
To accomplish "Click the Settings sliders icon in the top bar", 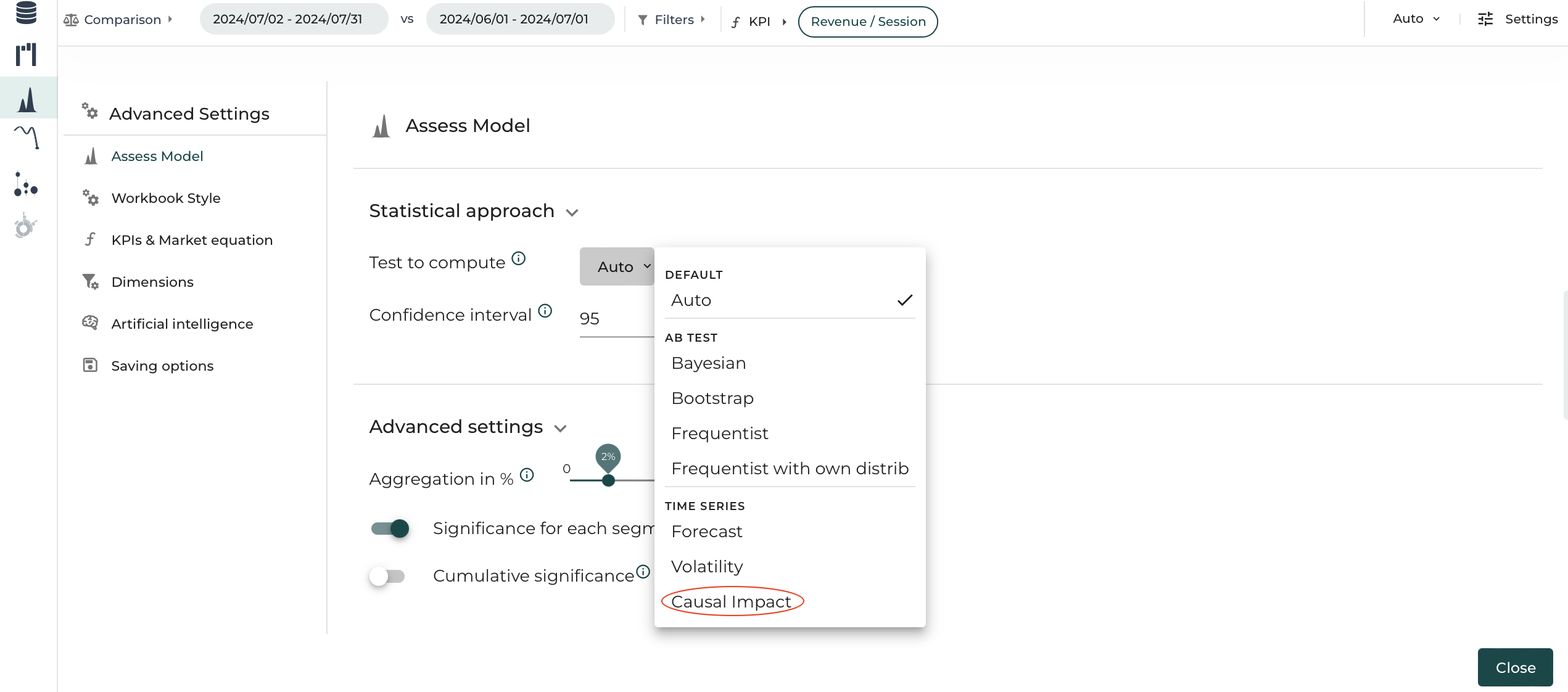I will coord(1486,19).
